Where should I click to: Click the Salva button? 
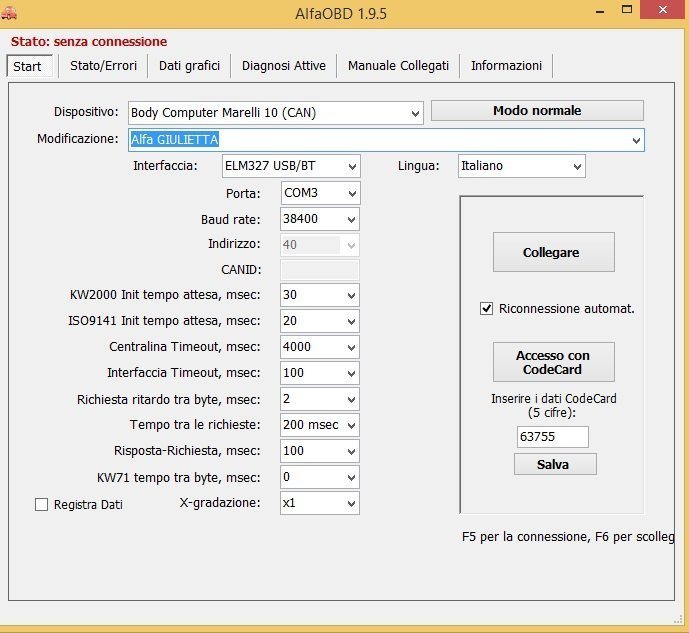[555, 464]
